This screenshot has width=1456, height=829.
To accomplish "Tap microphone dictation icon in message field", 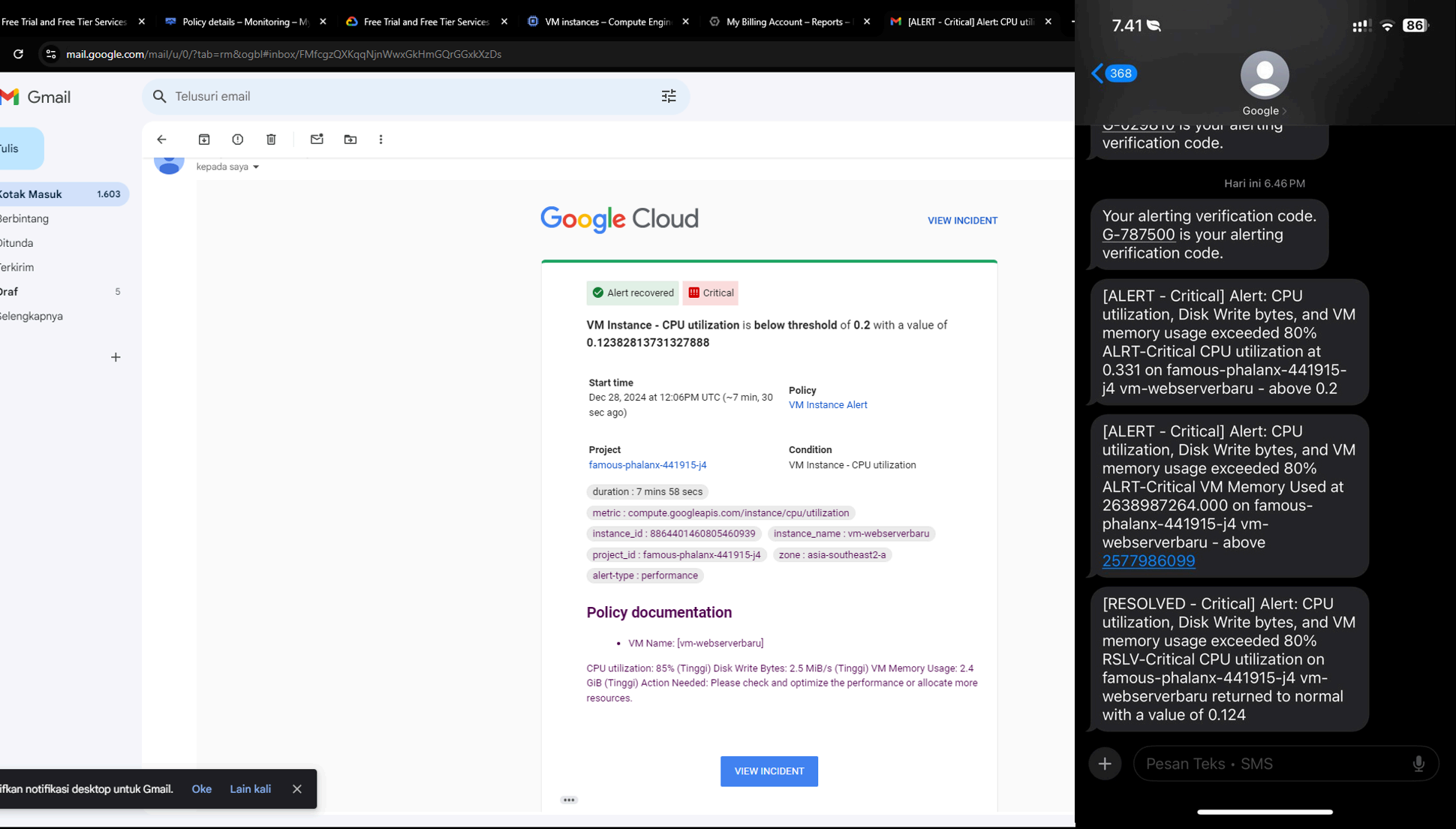I will 1418,764.
